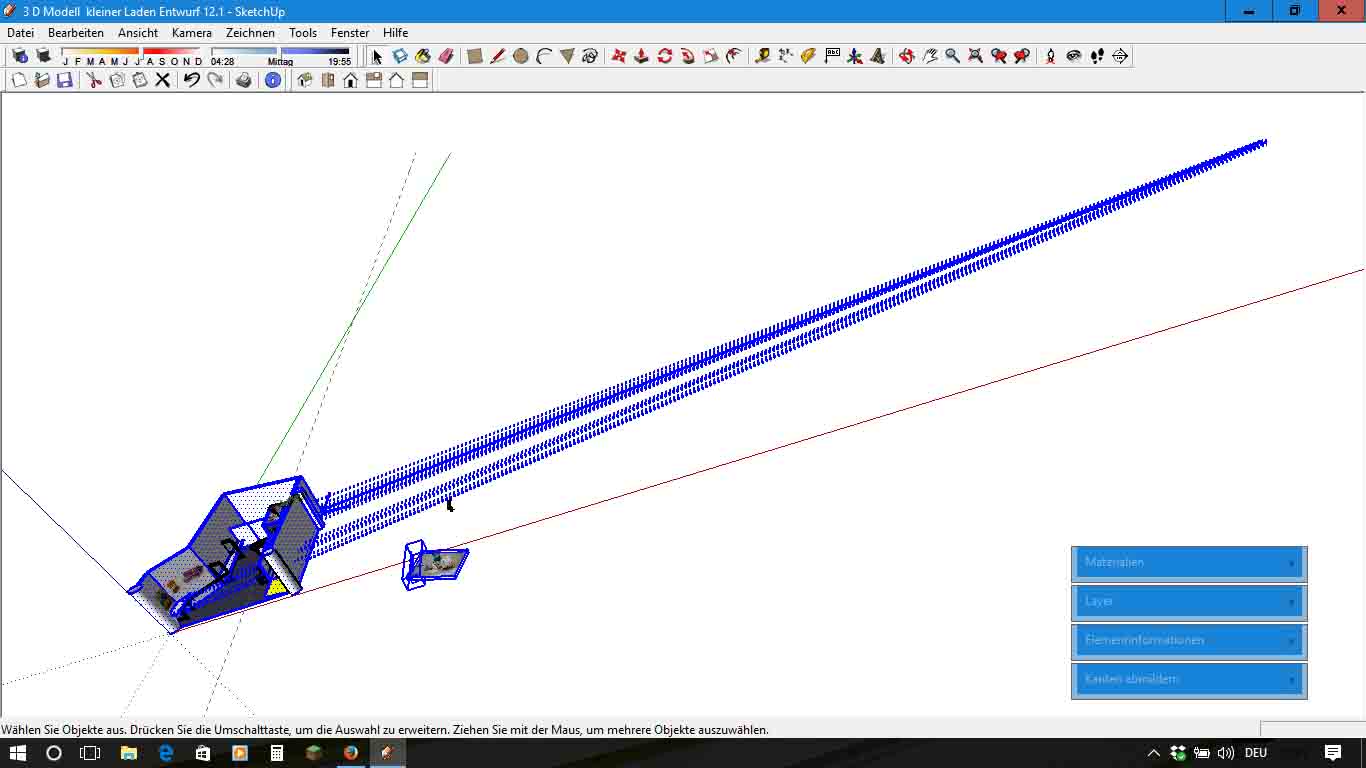The height and width of the screenshot is (768, 1366).
Task: Expand the Layer panel
Action: coord(1189,602)
